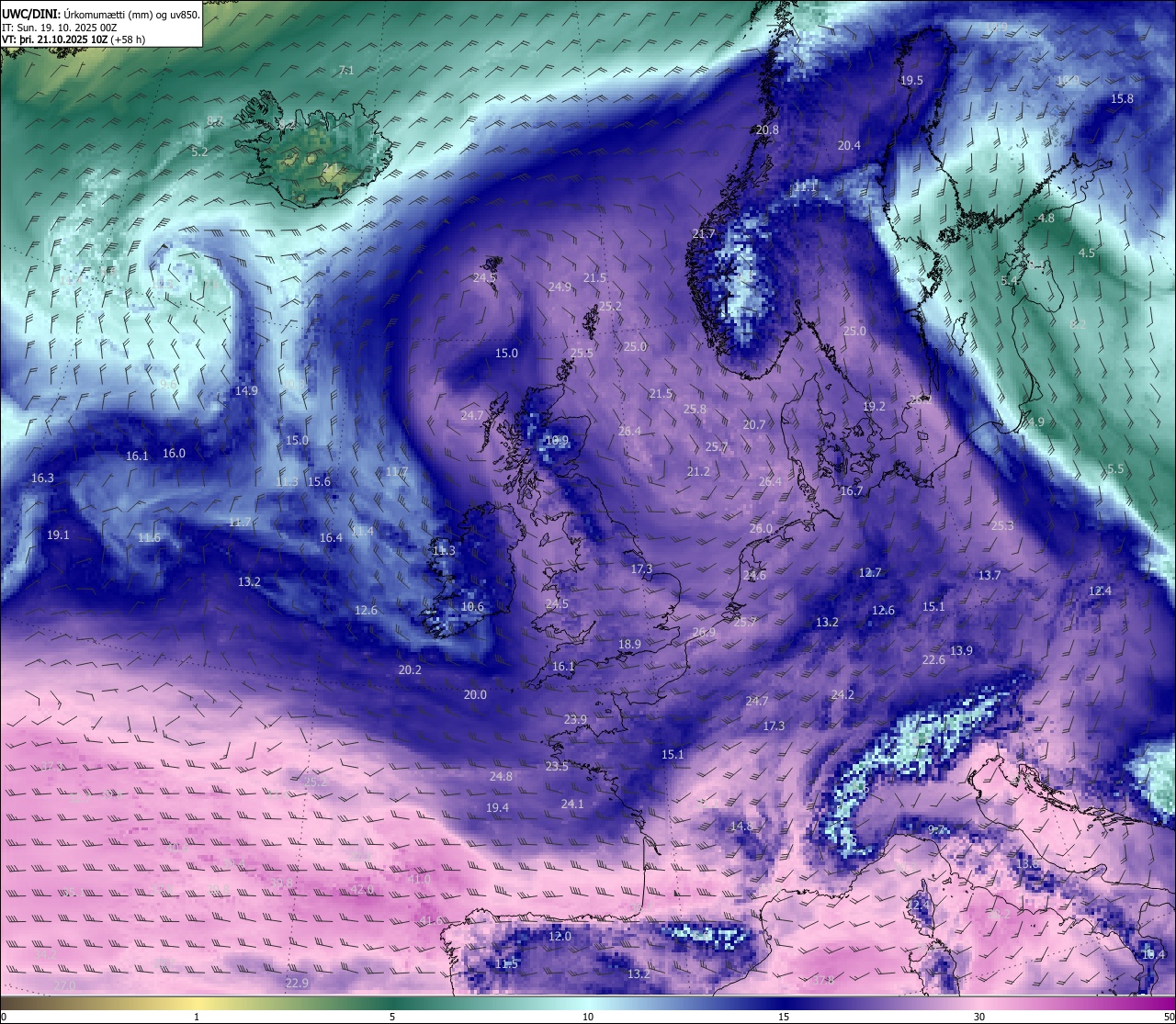This screenshot has height=1024, width=1176.
Task: Click the 15.8 value near the top right
Action: pos(1122,98)
